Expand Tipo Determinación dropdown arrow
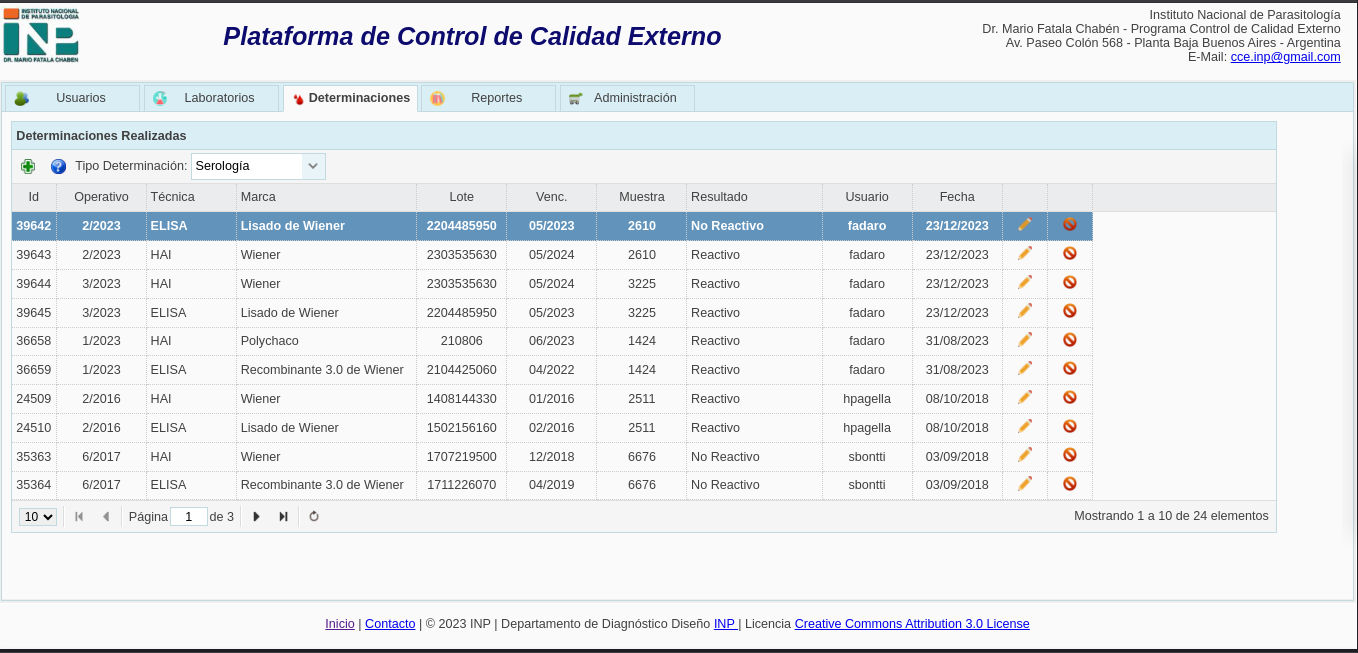 (313, 166)
